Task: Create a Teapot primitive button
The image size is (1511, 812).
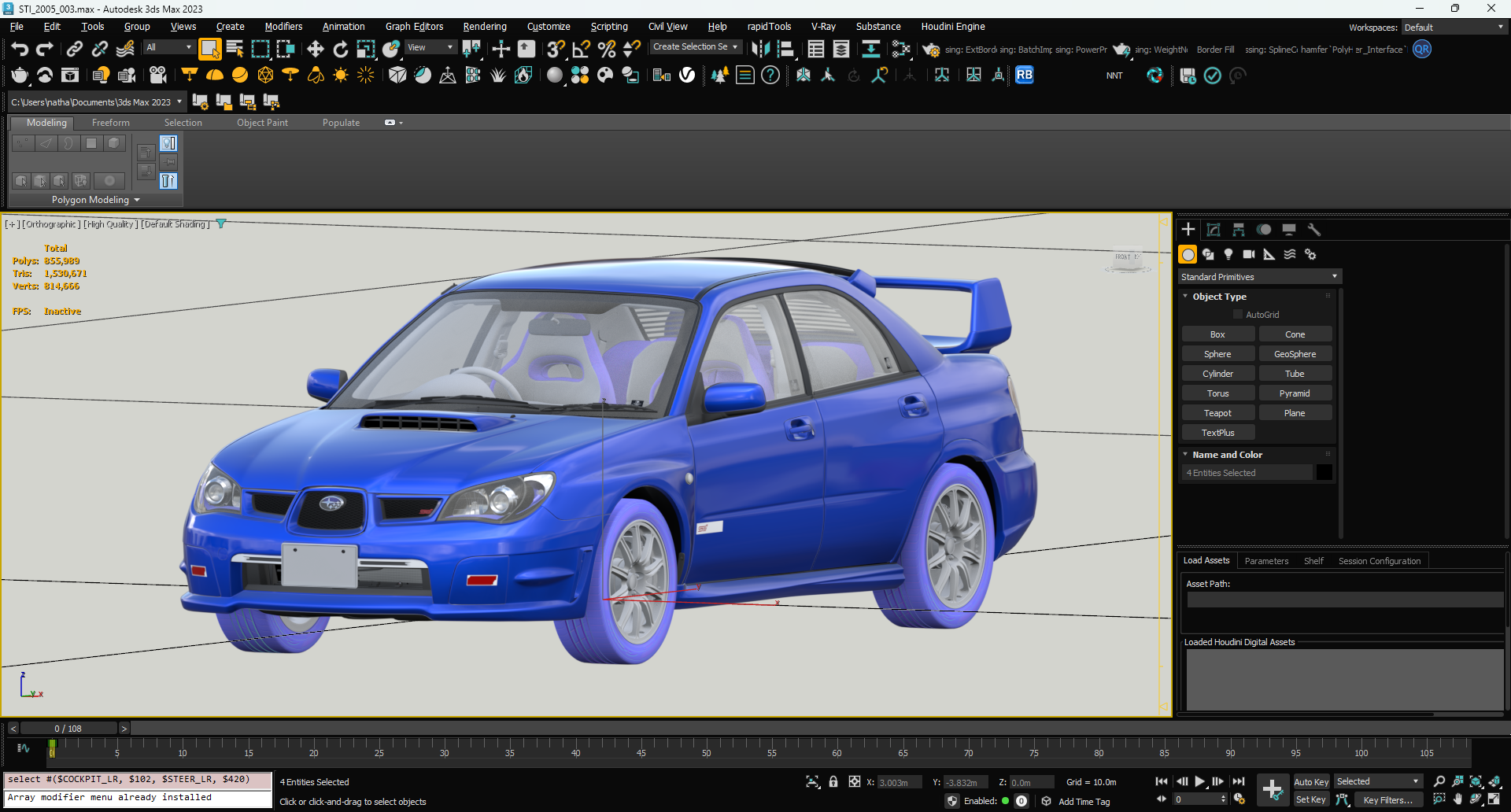Action: [1217, 413]
